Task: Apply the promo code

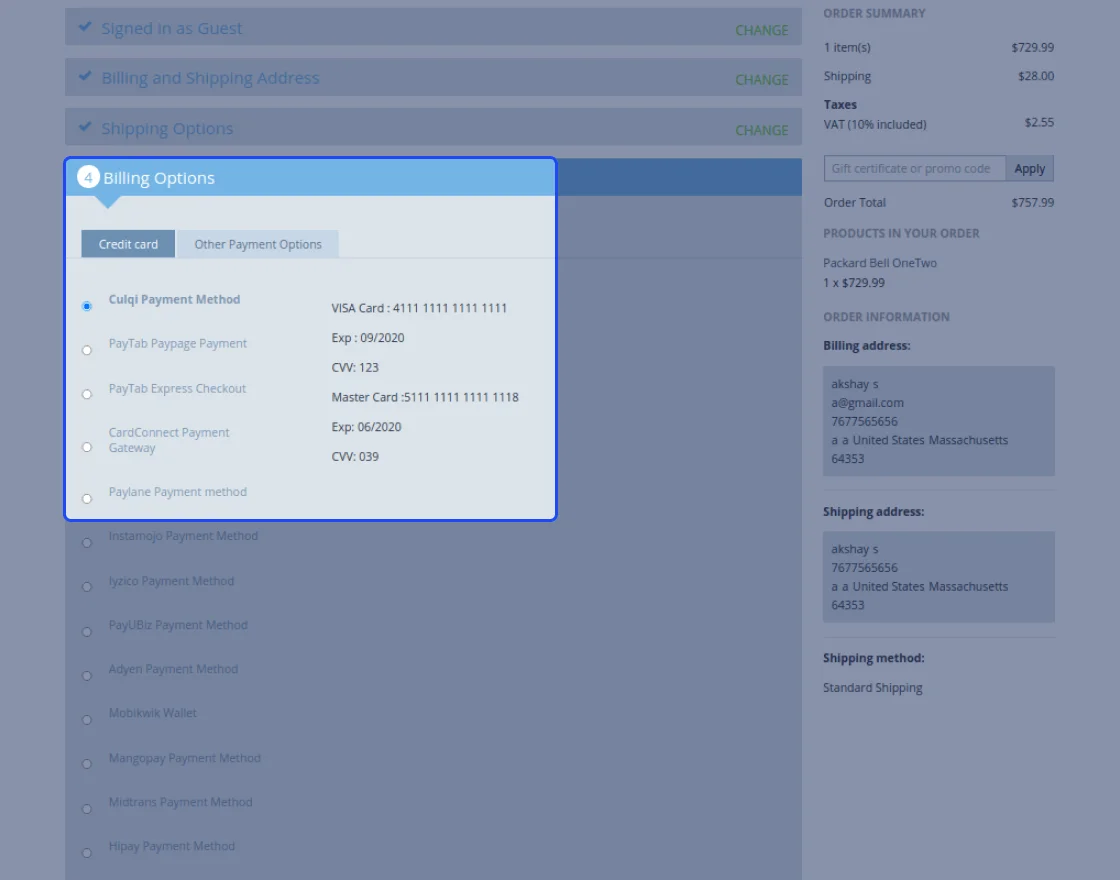Action: click(x=1029, y=169)
